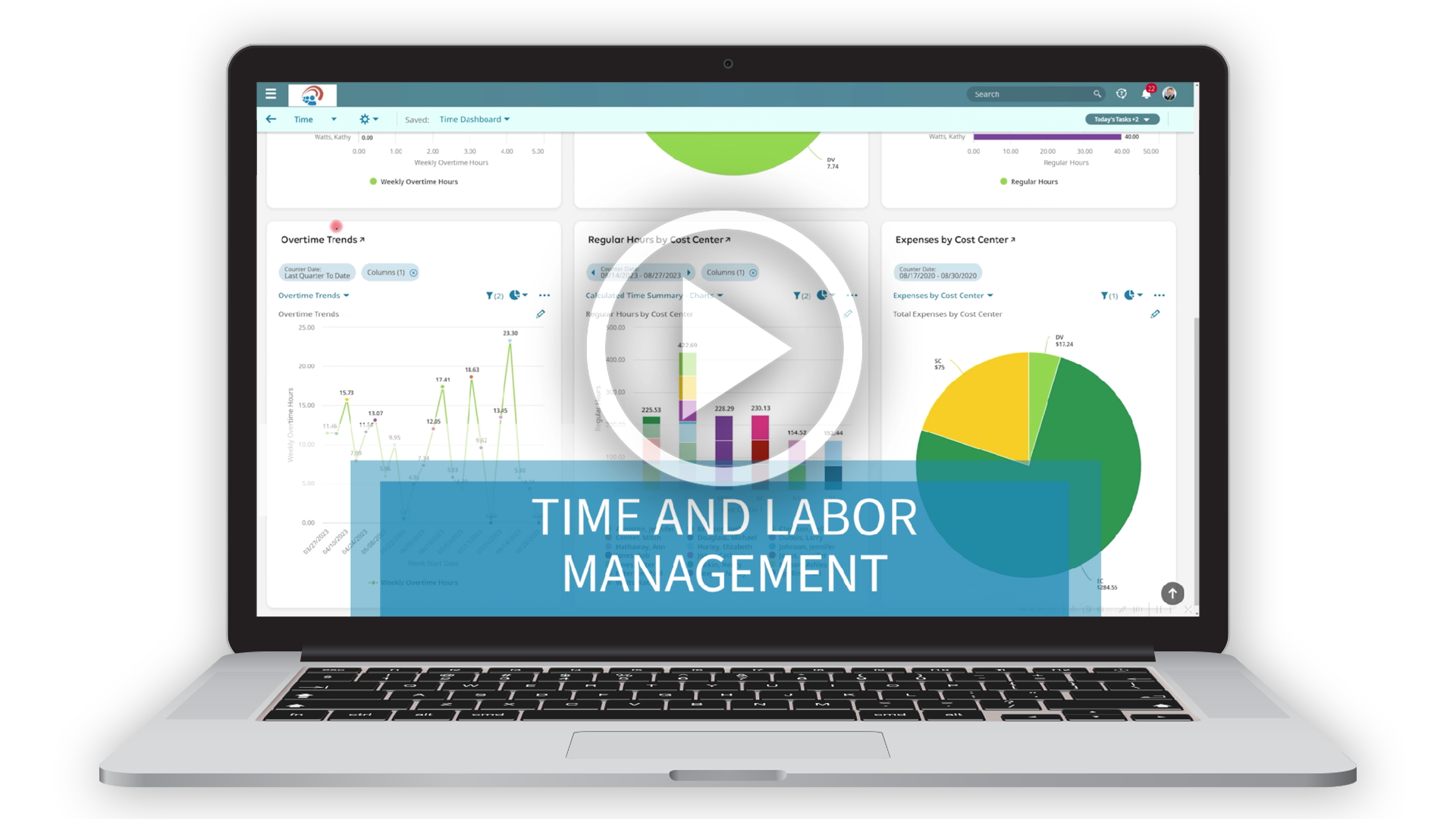Screen dimensions: 1456x819
Task: Click the hamburger menu icon top-left
Action: [271, 94]
